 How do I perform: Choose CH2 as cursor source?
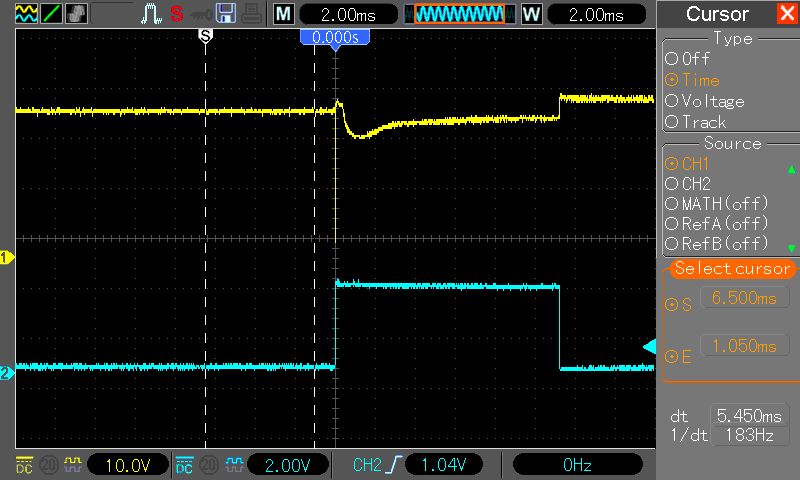pyautogui.click(x=688, y=184)
